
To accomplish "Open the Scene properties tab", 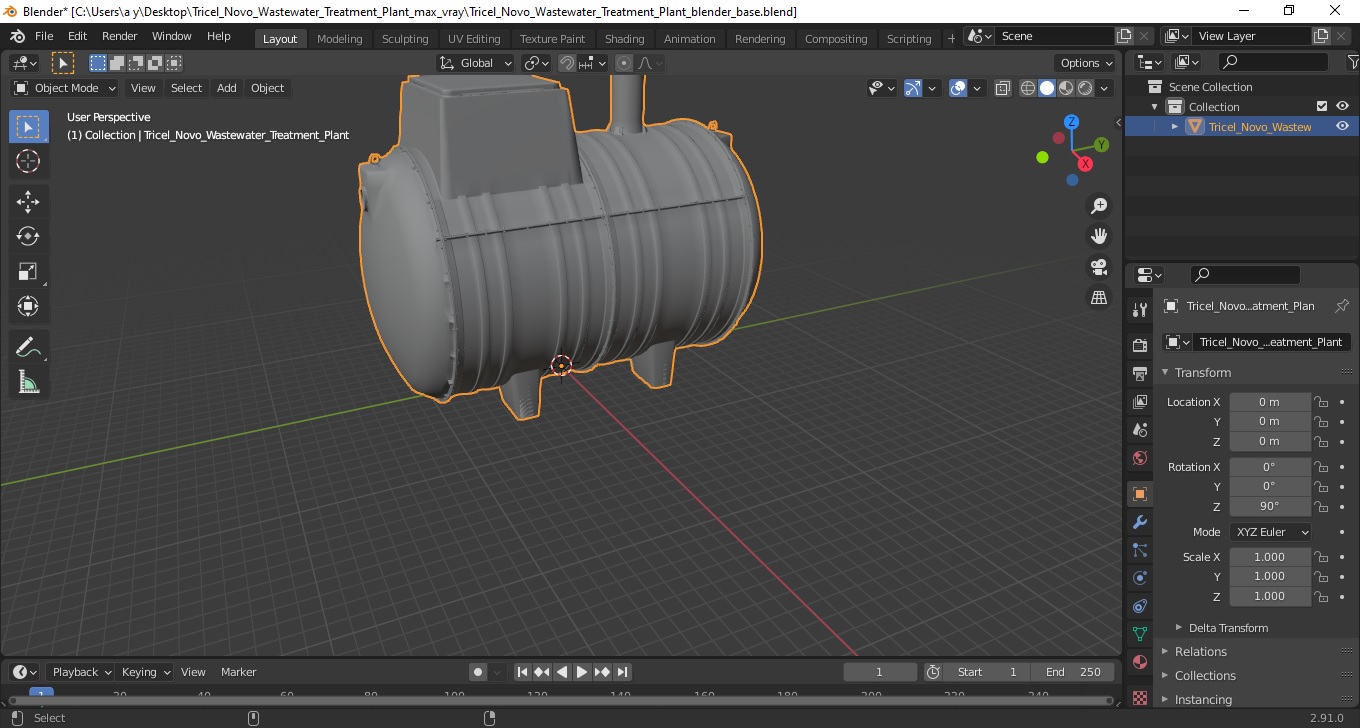I will tap(1139, 430).
